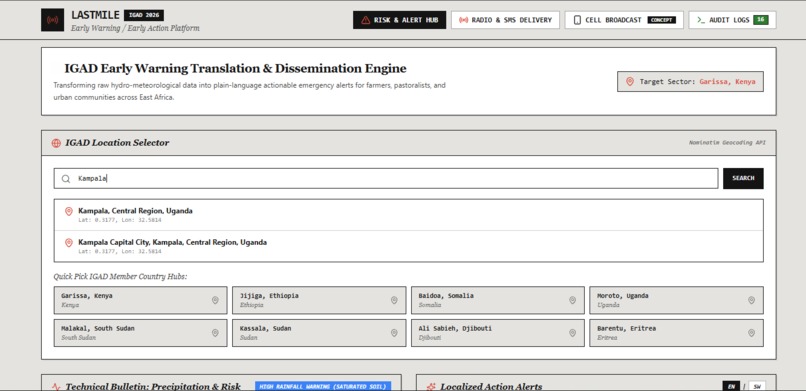The image size is (806, 391).
Task: View the Audit Logs tab
Action: tap(732, 20)
